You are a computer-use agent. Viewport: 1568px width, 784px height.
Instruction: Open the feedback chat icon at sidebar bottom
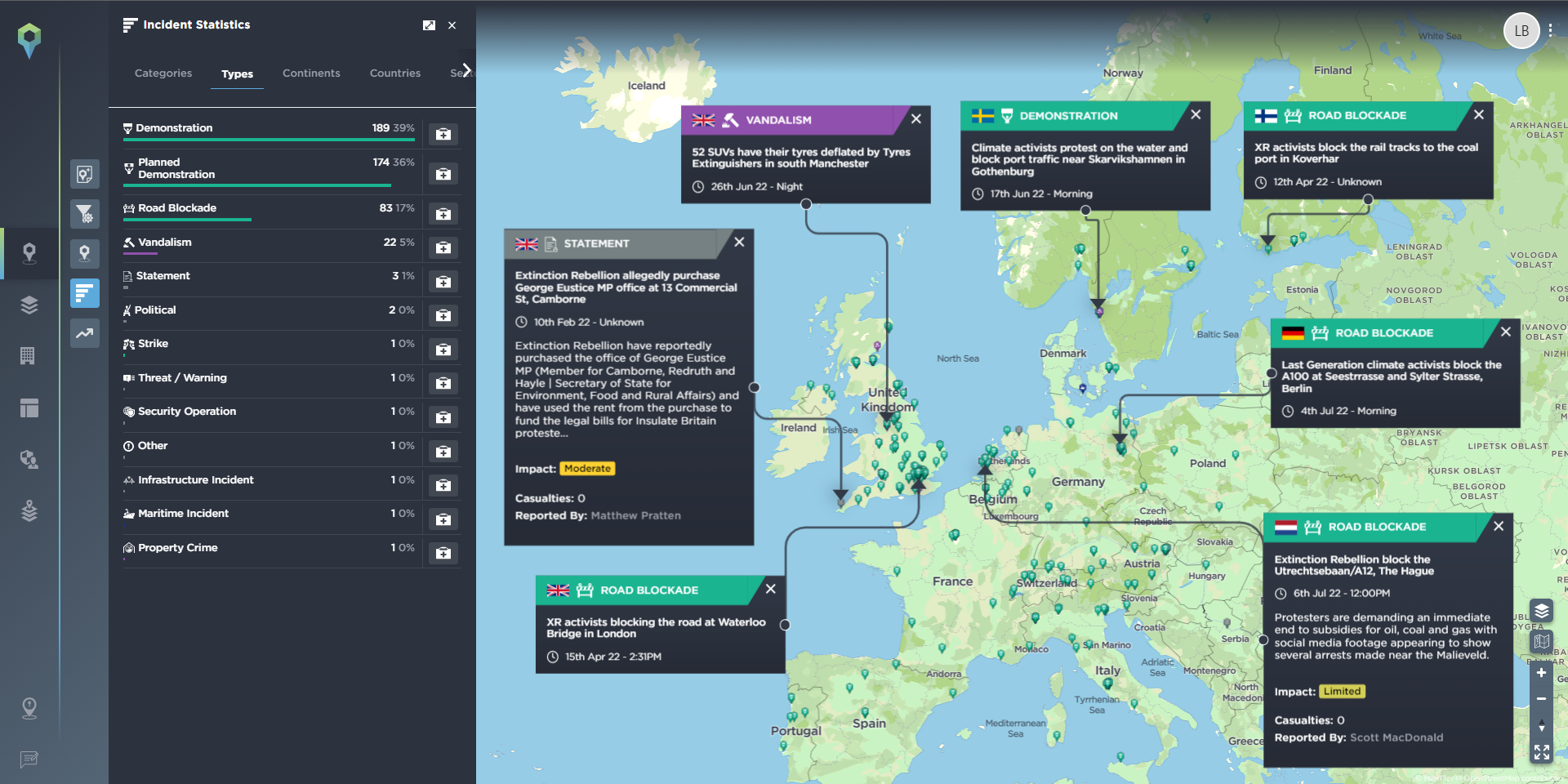coord(29,759)
